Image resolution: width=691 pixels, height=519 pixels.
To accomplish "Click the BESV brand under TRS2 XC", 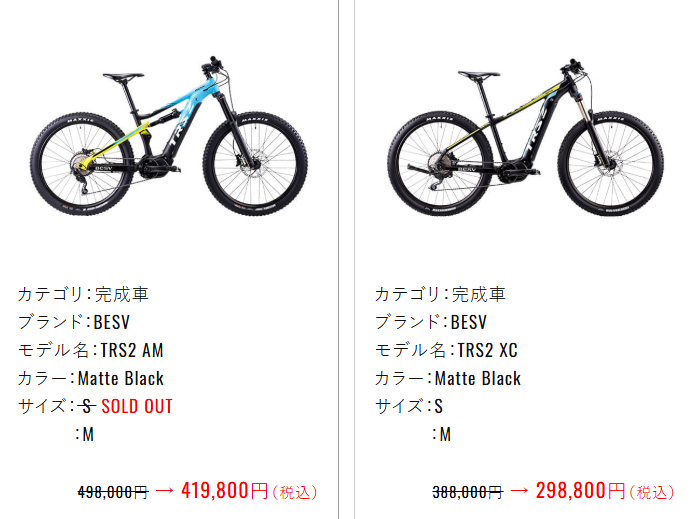I will point(468,322).
